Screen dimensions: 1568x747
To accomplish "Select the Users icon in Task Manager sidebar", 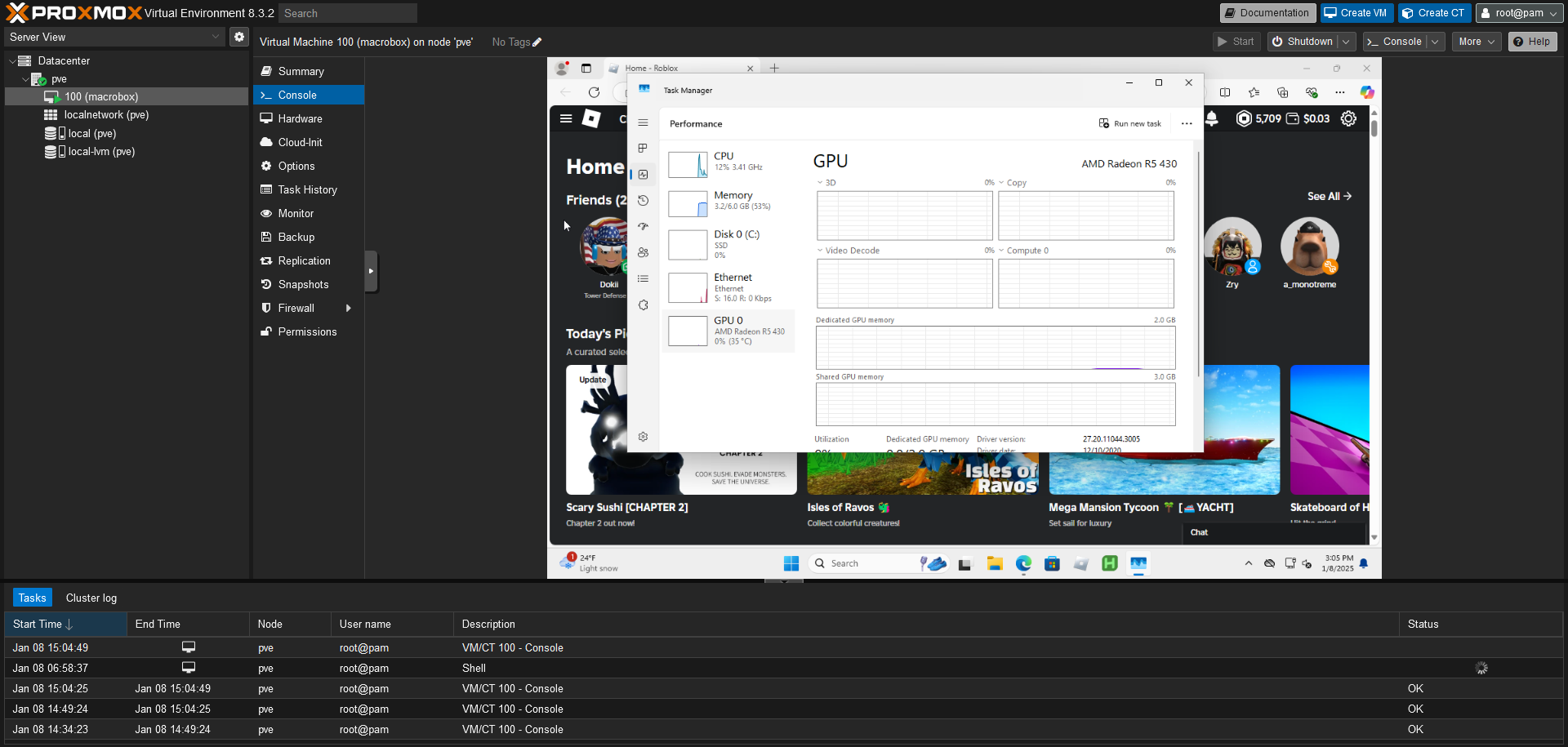I will coord(644,252).
